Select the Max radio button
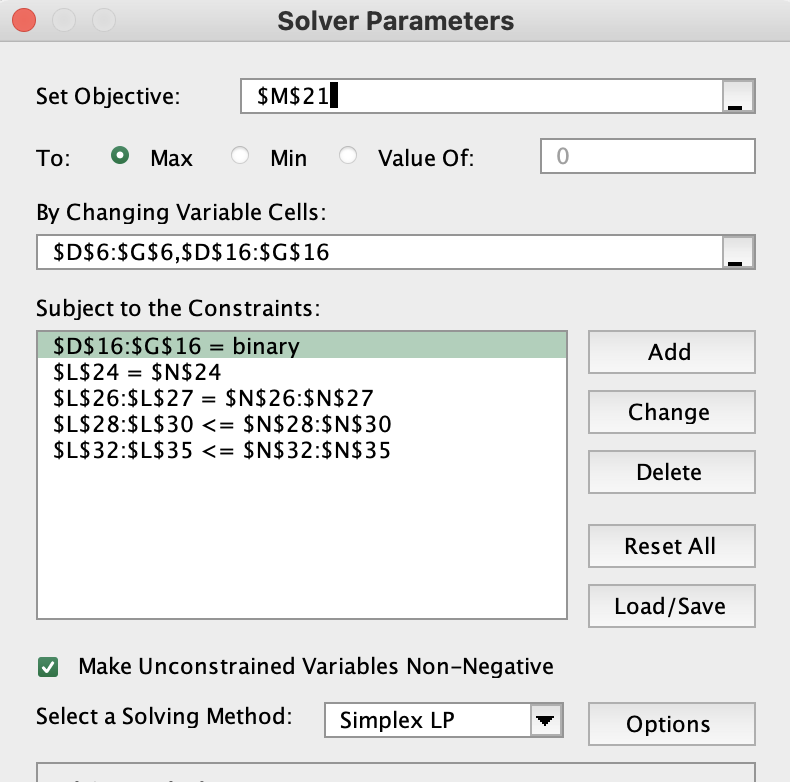The image size is (790, 782). (121, 157)
